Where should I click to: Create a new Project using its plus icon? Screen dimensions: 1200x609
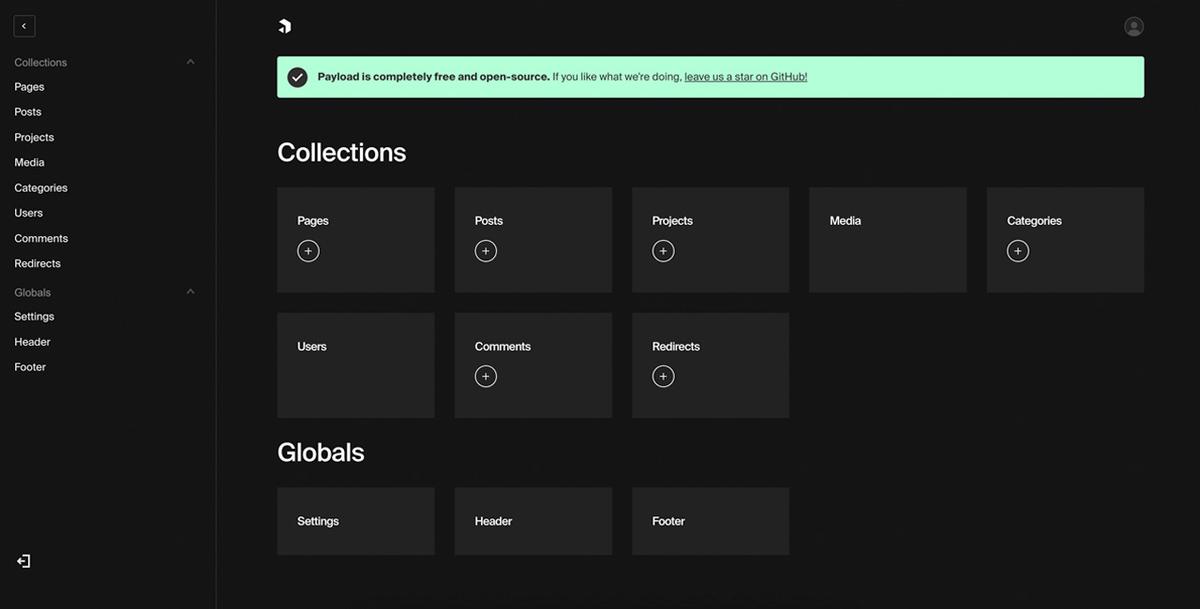click(663, 250)
